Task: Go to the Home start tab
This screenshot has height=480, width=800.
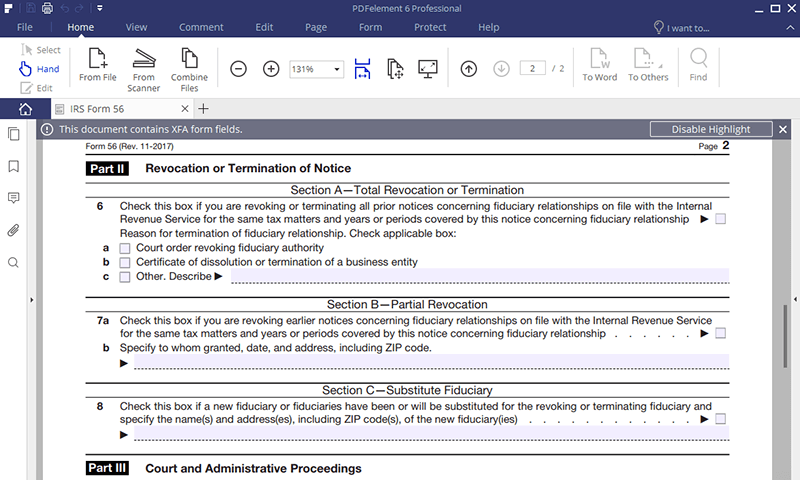Action: [25, 109]
